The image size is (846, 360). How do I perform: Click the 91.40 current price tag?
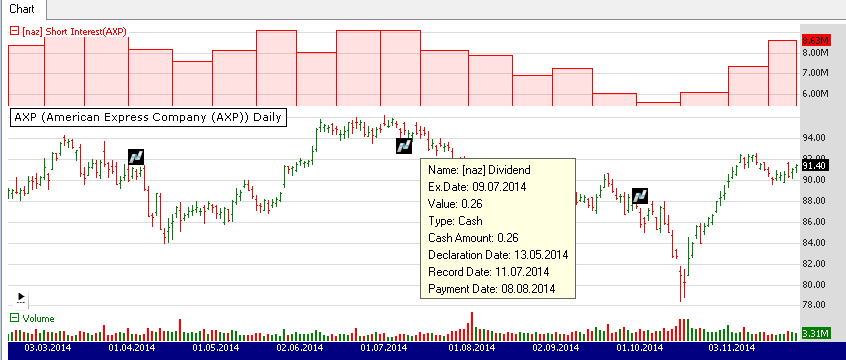[x=815, y=166]
